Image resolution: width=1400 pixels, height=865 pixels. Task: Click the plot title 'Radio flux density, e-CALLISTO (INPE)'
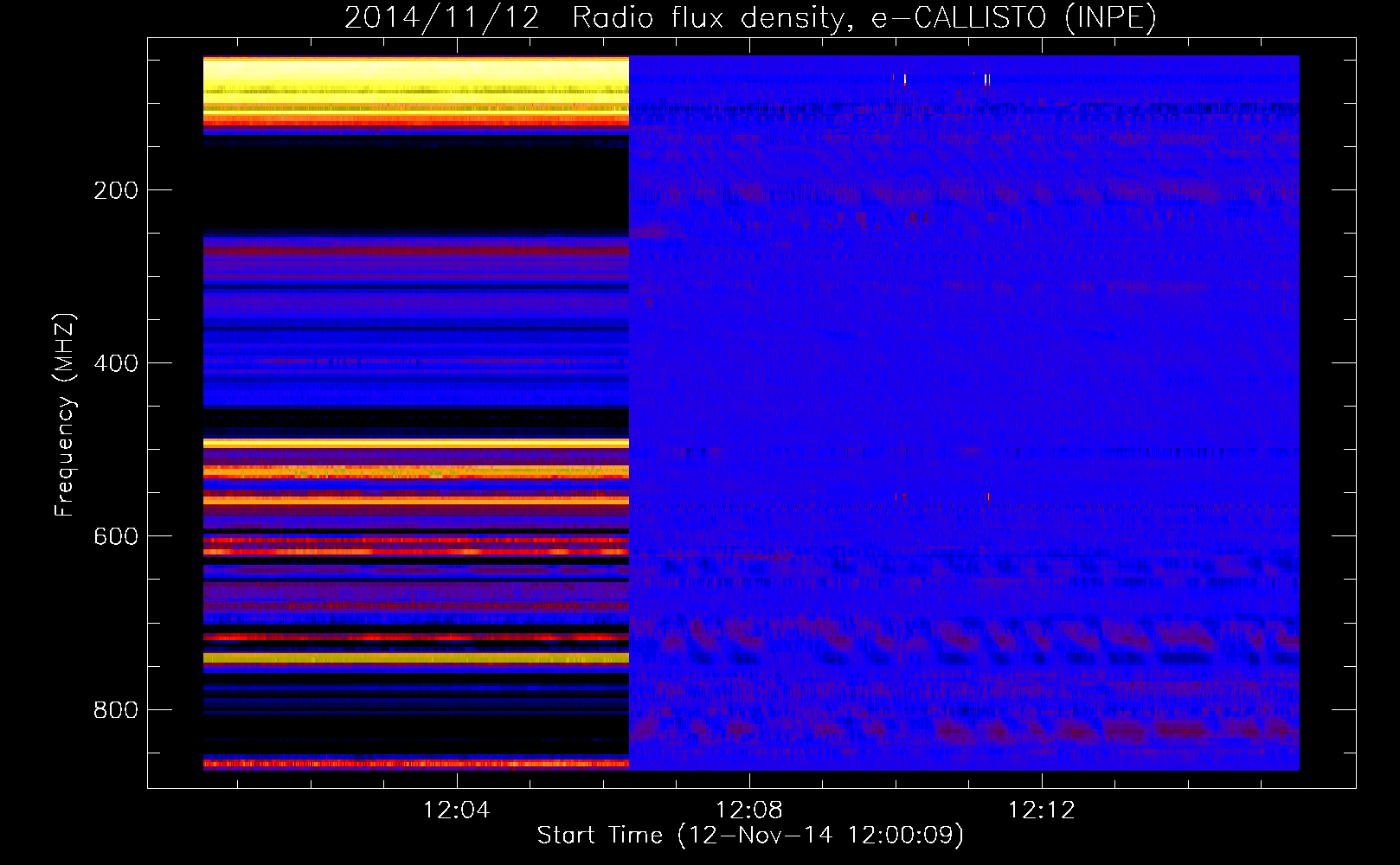point(864,17)
